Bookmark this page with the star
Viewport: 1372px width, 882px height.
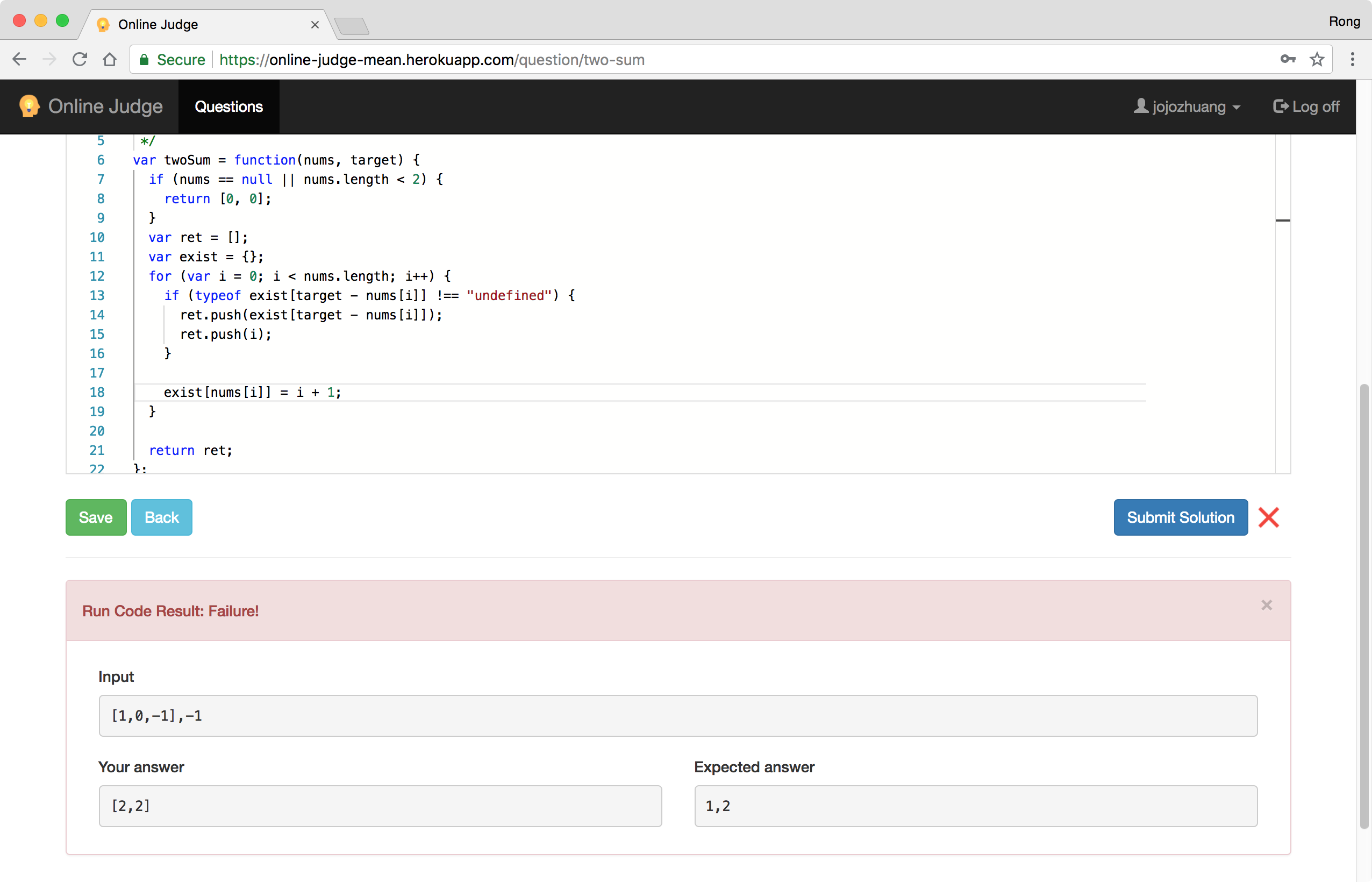click(1317, 59)
